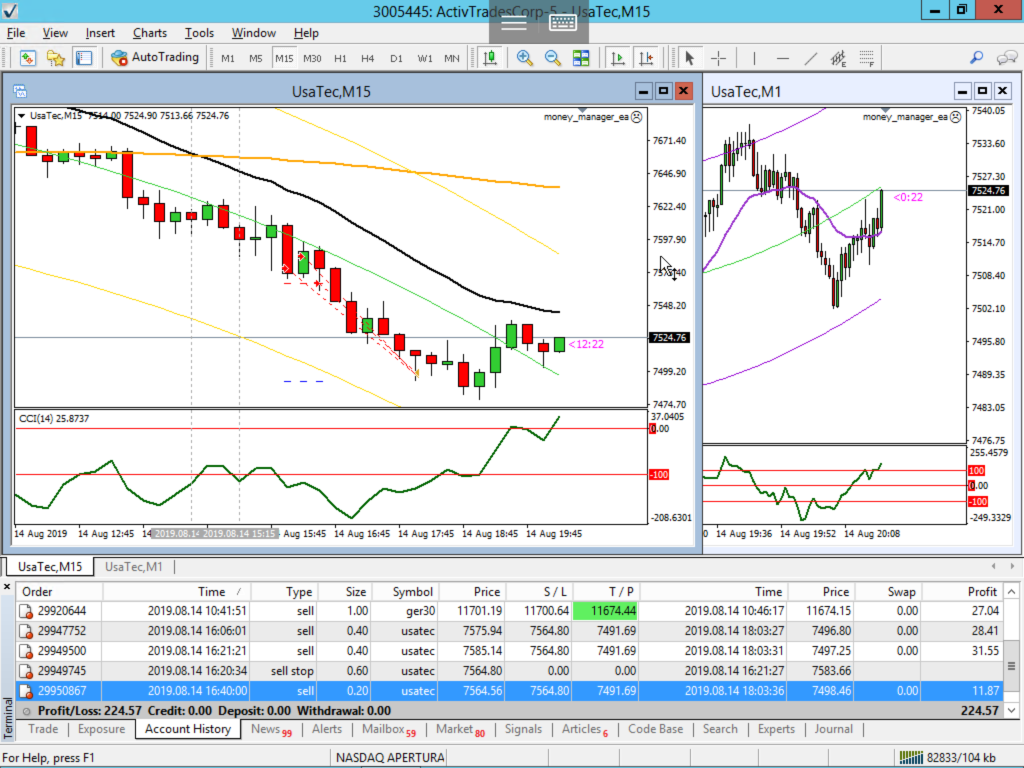
Task: Open the Trade tab in Terminal
Action: click(43, 729)
